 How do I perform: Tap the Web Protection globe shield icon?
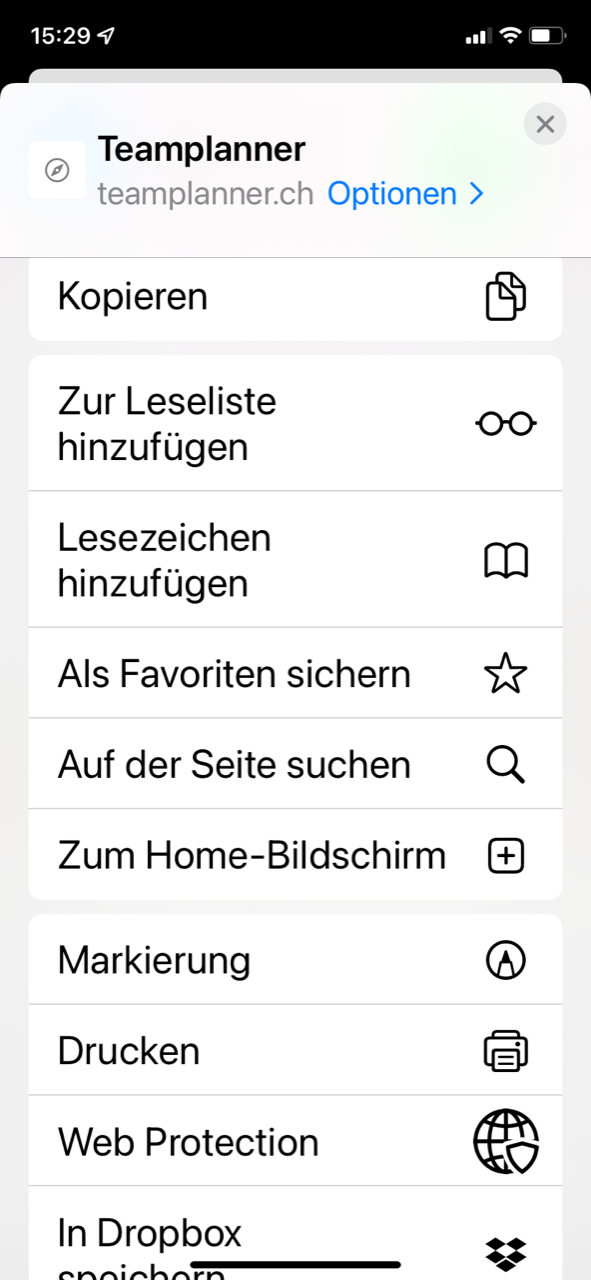click(506, 1142)
